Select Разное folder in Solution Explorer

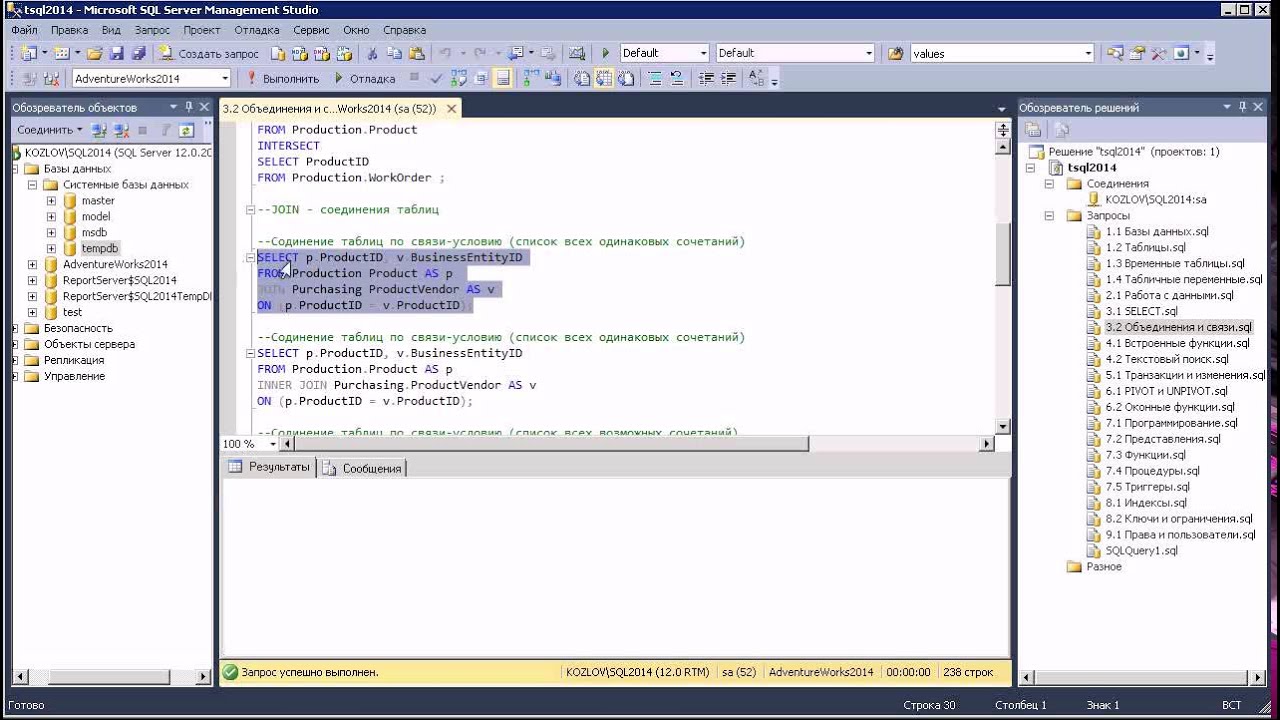(x=1104, y=567)
